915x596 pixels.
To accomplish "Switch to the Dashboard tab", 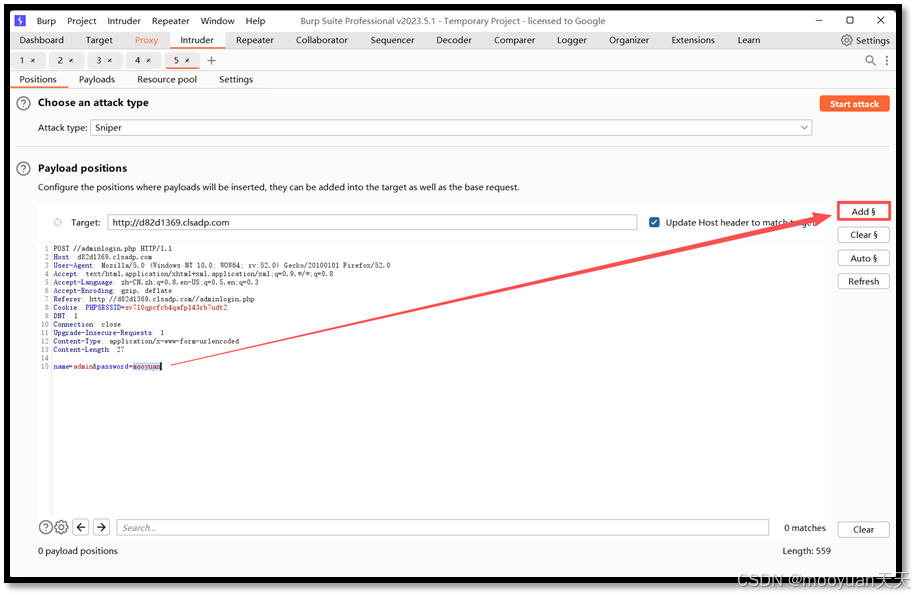I will (41, 40).
